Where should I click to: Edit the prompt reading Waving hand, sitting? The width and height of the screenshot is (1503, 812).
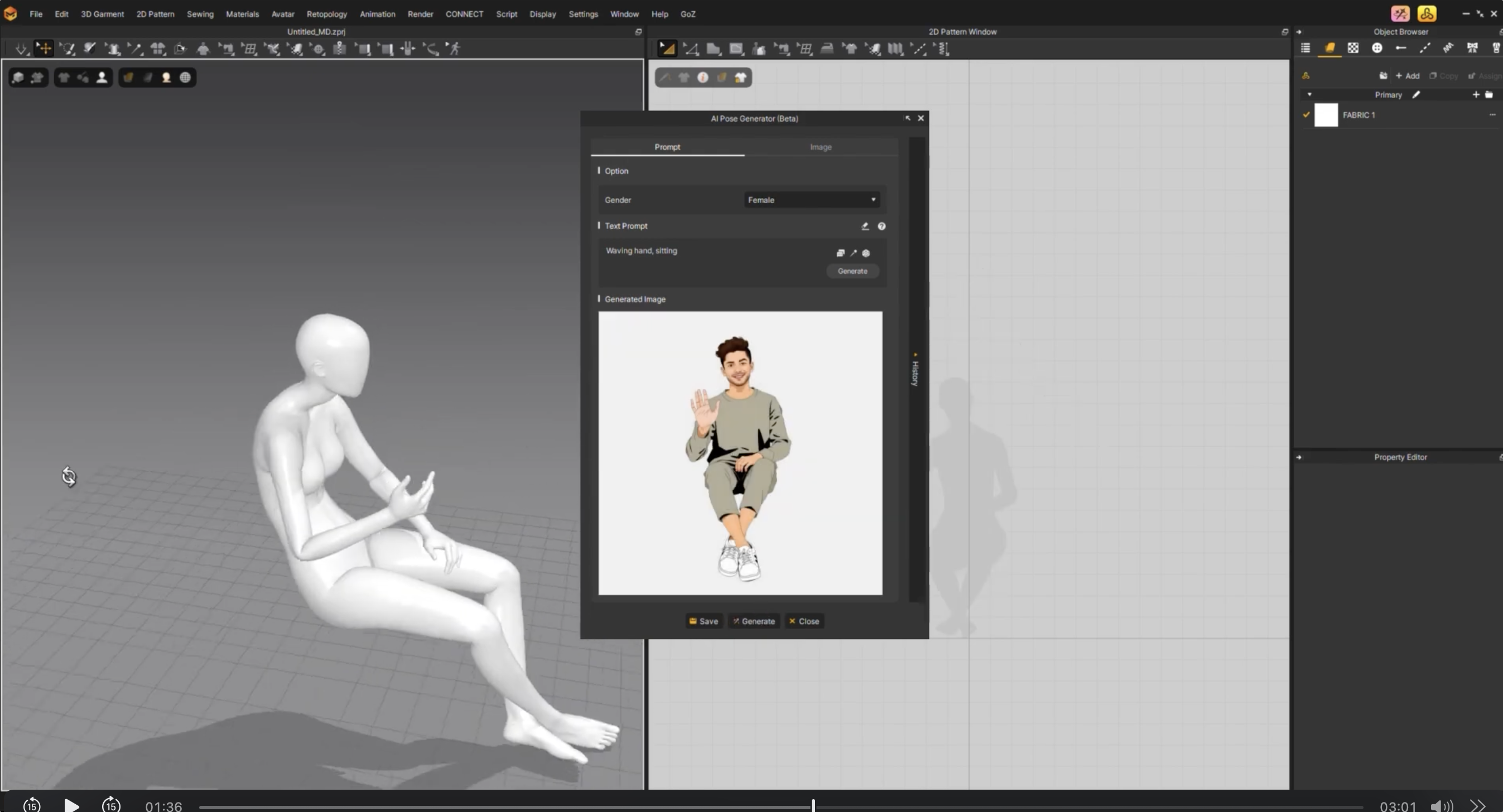coord(641,250)
